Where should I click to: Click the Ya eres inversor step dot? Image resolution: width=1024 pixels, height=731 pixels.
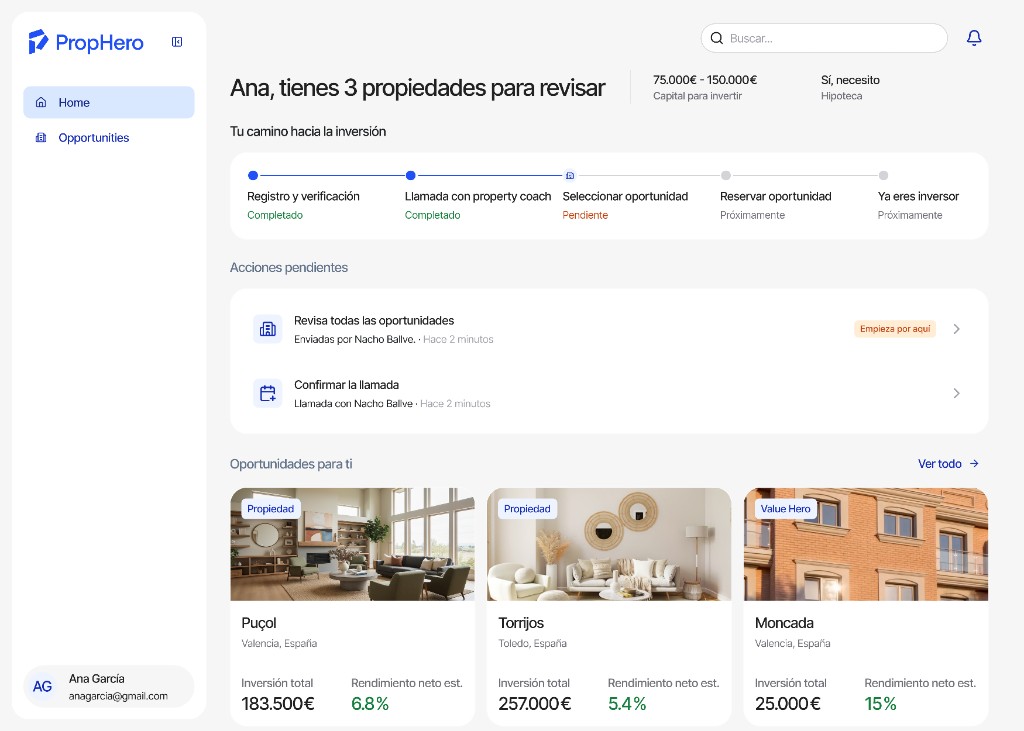tap(883, 175)
